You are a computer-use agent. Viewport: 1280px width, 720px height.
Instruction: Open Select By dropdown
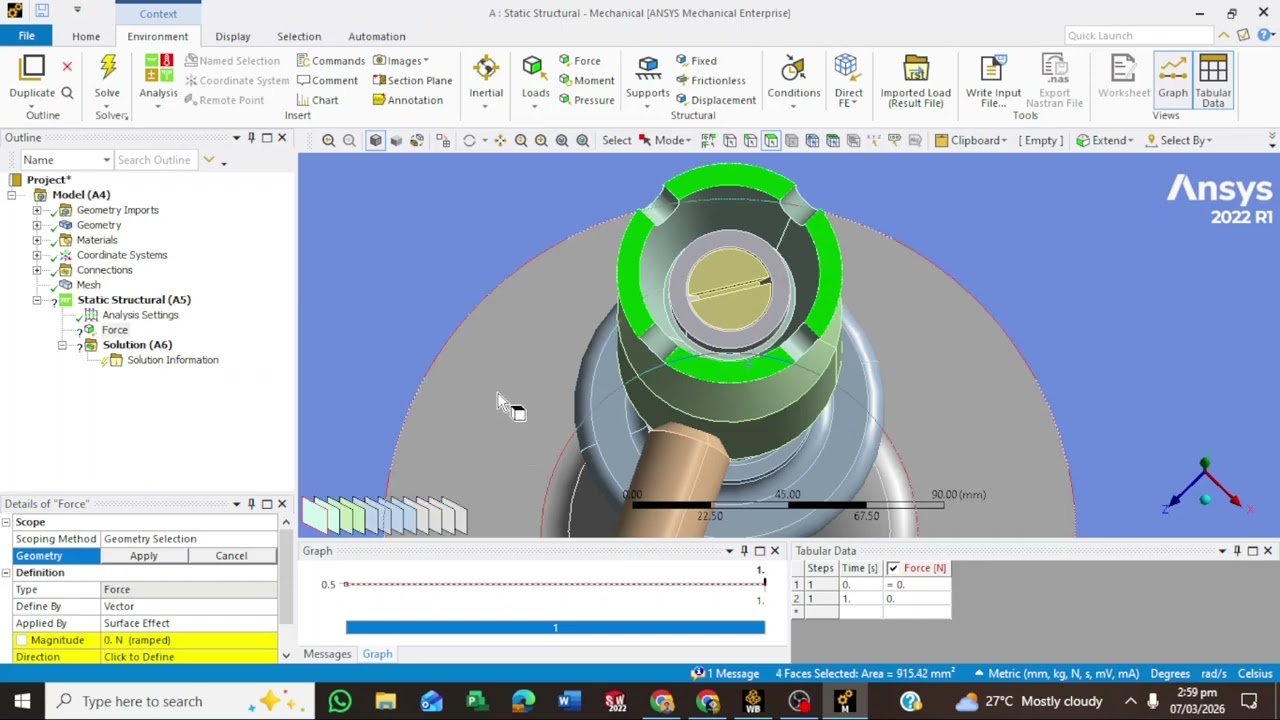coord(1179,140)
